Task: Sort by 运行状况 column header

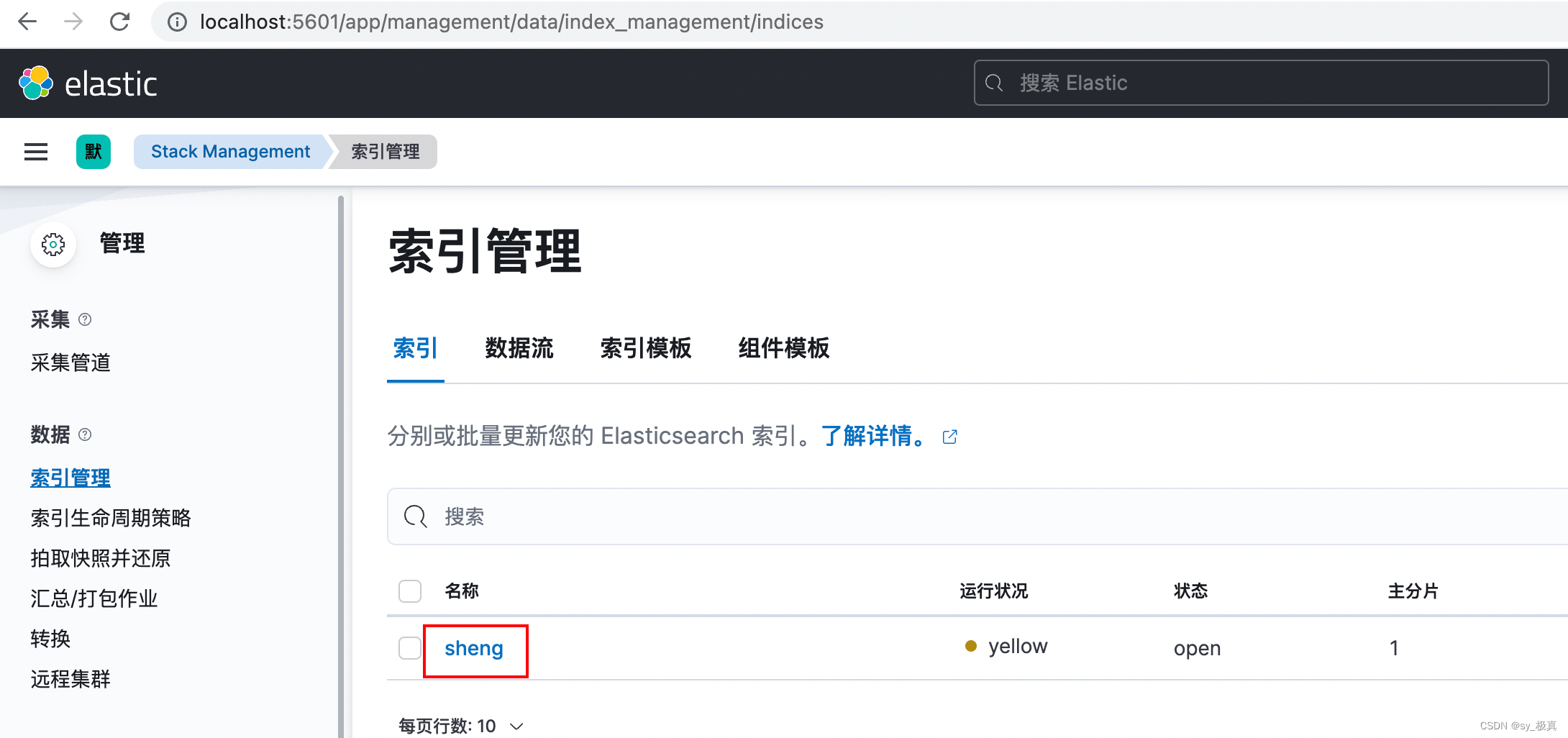Action: pyautogui.click(x=994, y=591)
